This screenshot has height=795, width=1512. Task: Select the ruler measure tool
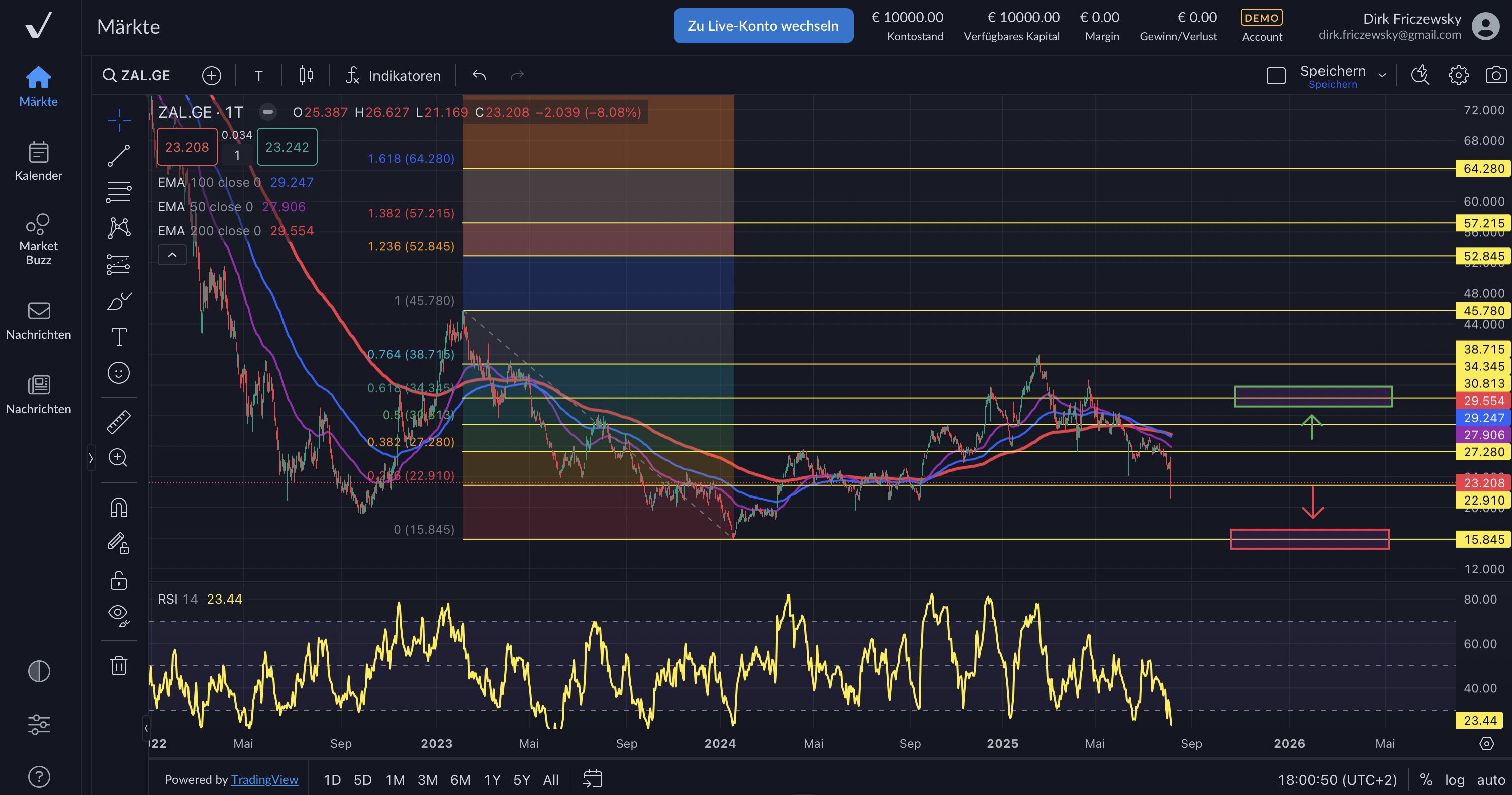tap(119, 422)
